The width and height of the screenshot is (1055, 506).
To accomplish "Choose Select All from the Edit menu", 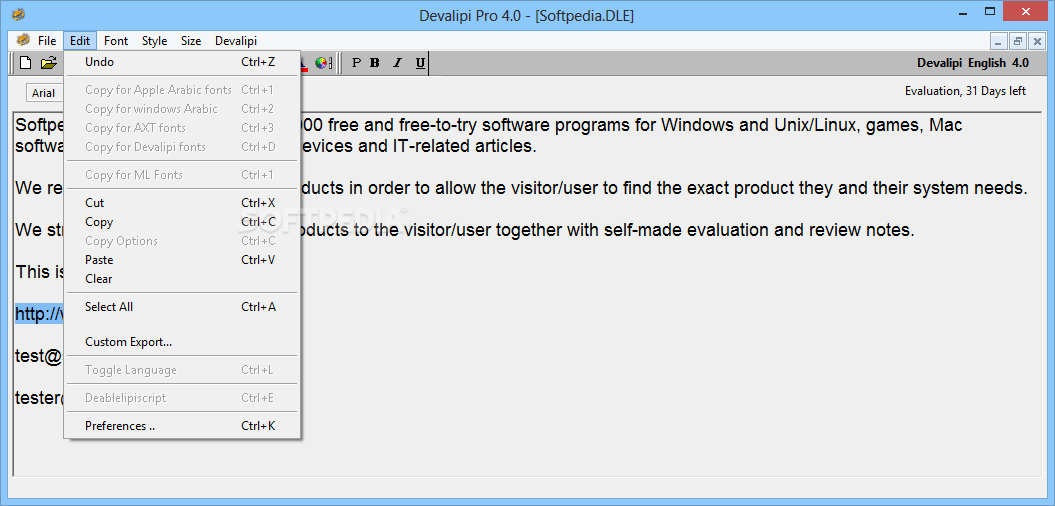I will [x=182, y=307].
